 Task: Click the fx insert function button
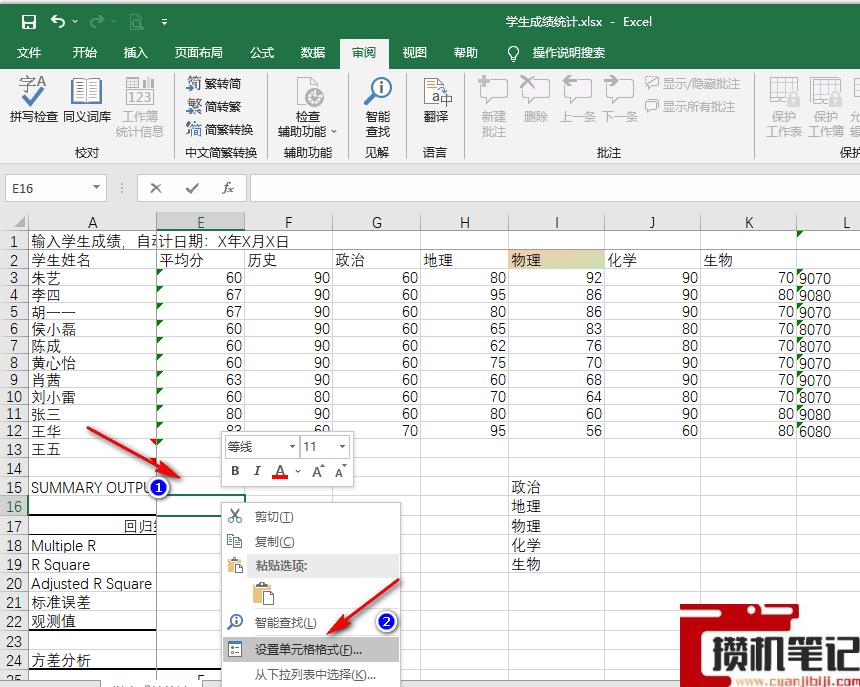click(x=228, y=189)
